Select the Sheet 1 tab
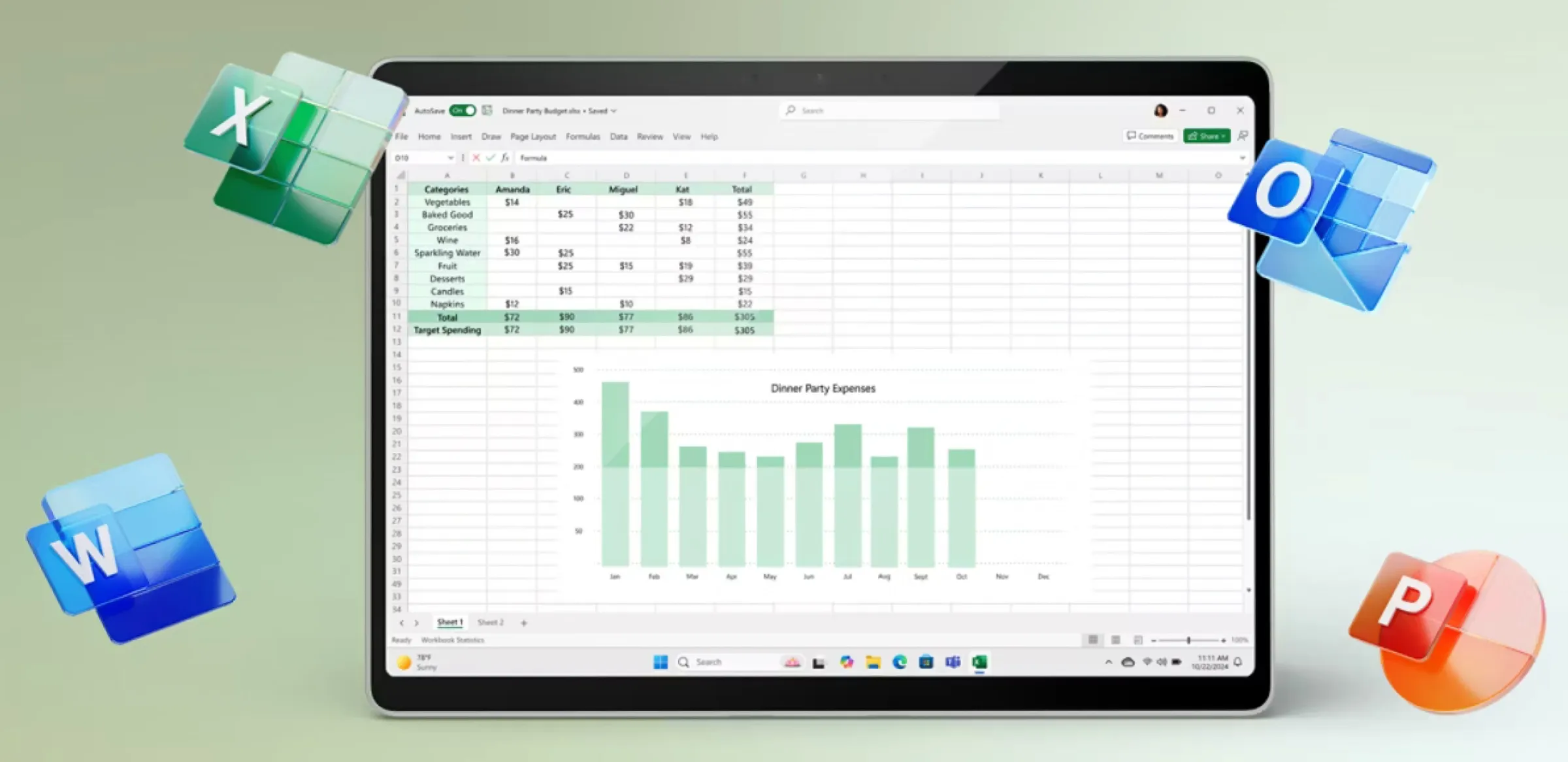Image resolution: width=1568 pixels, height=762 pixels. (449, 622)
